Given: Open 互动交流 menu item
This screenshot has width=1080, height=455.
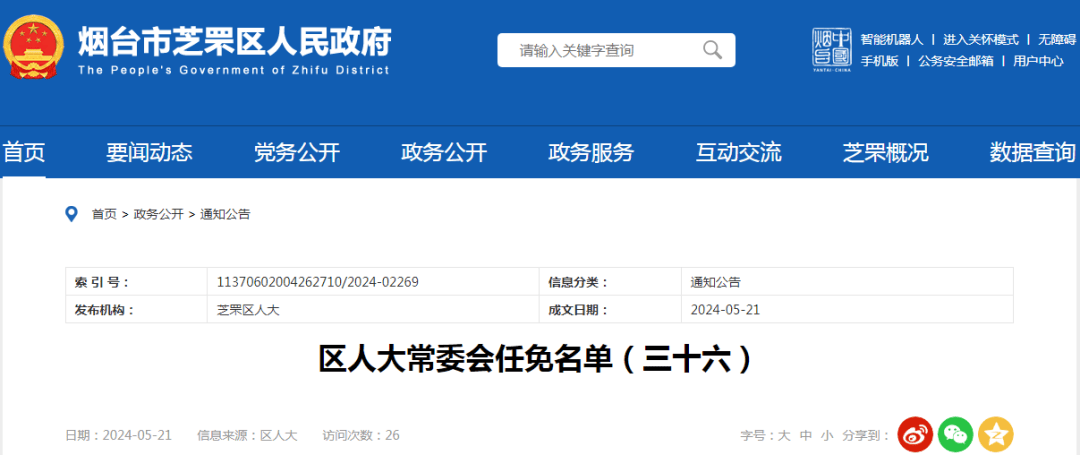Looking at the screenshot, I should (x=738, y=153).
